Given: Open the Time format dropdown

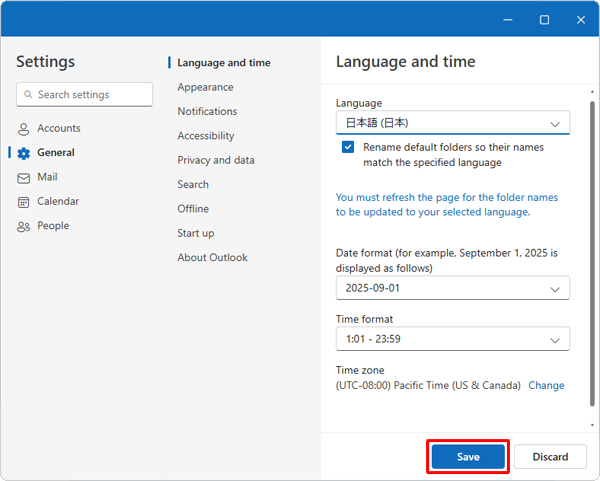Looking at the screenshot, I should coord(453,339).
